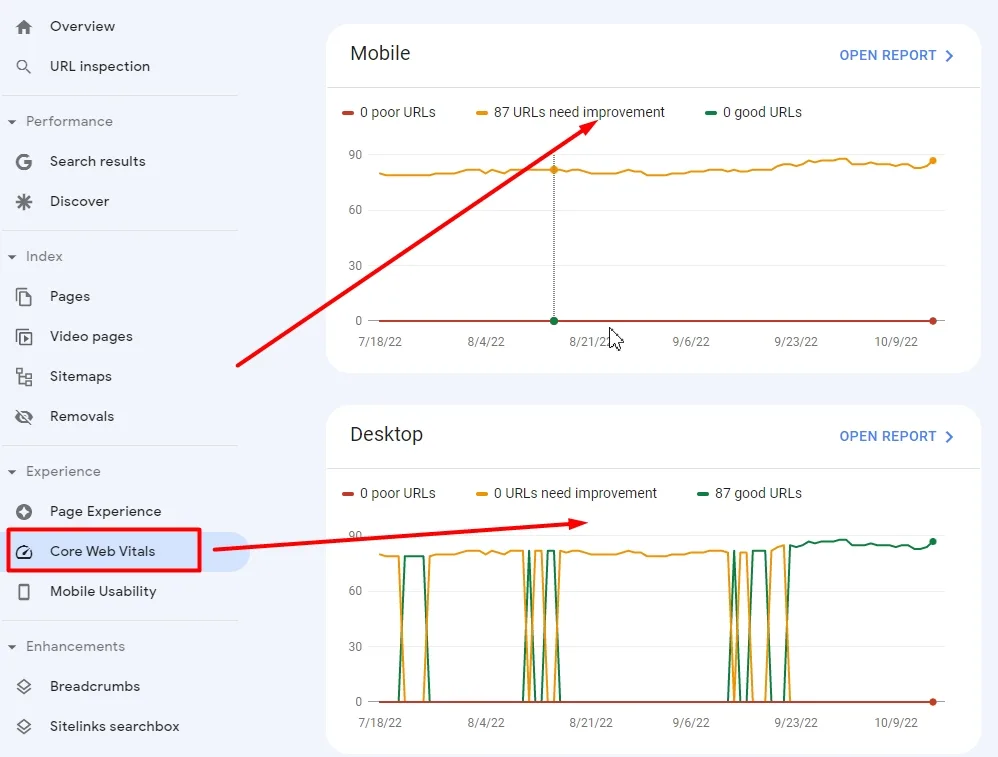The image size is (998, 757).
Task: Collapse the Performance section
Action: pos(12,122)
